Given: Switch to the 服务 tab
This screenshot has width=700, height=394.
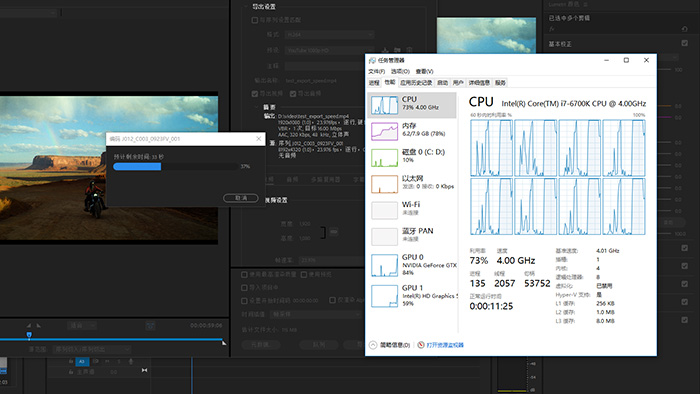Looking at the screenshot, I should (x=500, y=83).
